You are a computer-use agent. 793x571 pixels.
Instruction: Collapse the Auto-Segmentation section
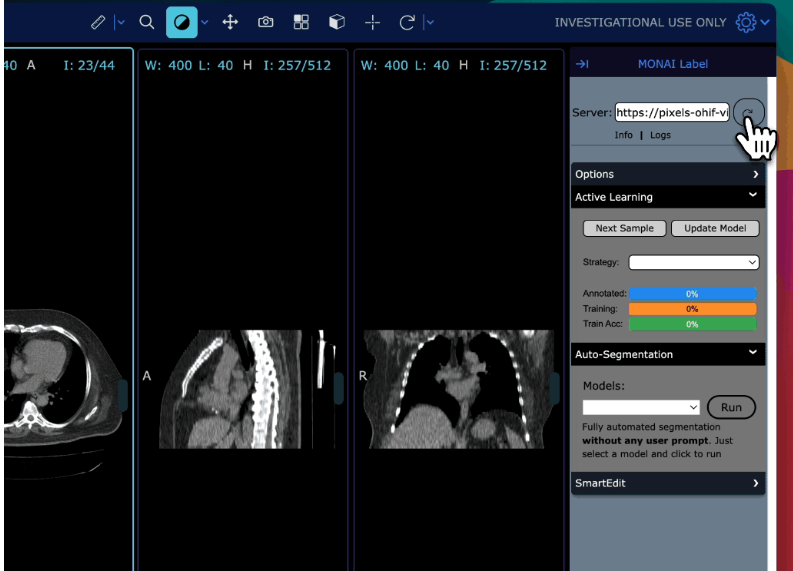pos(668,354)
